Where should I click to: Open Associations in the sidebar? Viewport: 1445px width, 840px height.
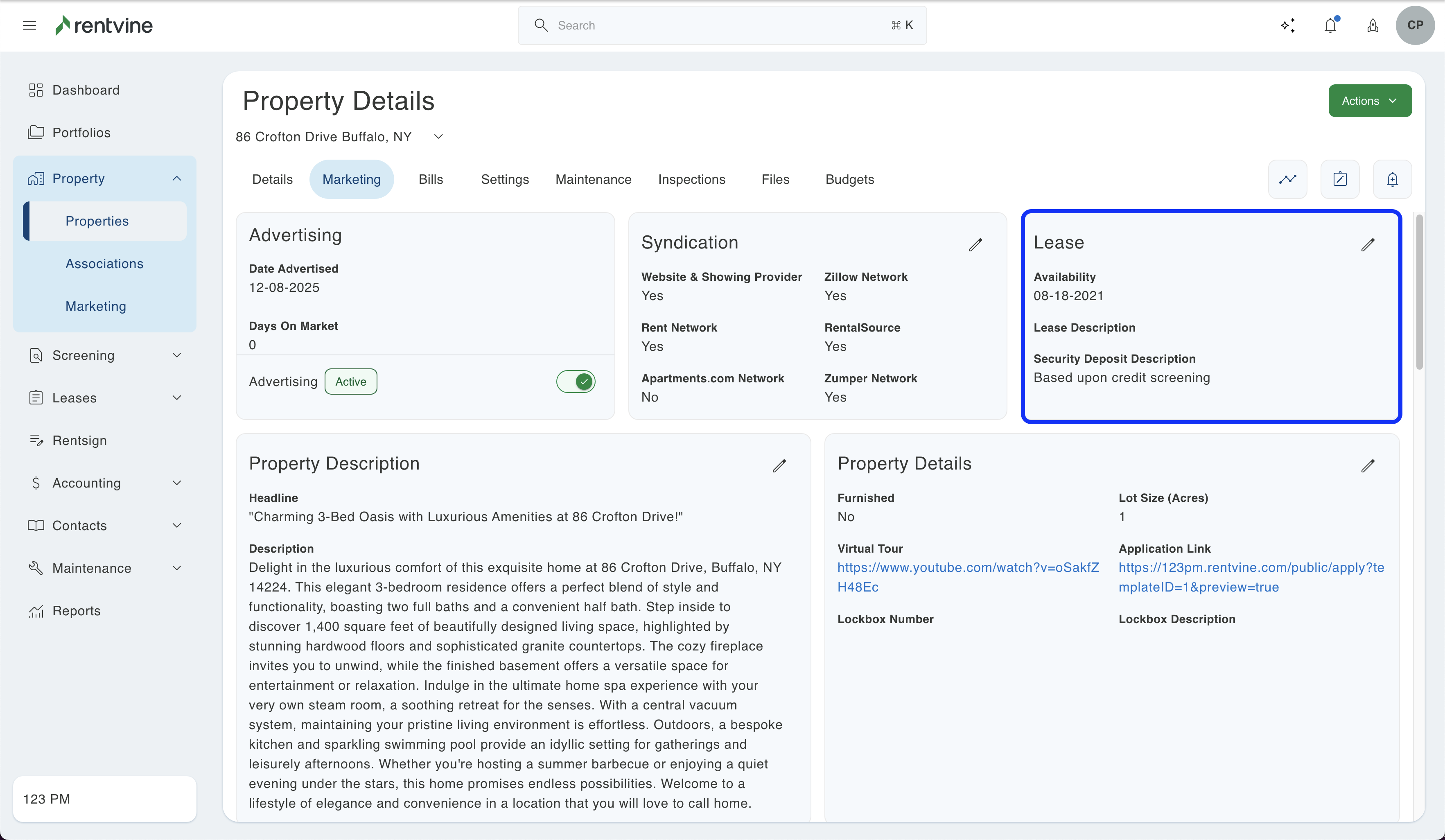[x=104, y=264]
